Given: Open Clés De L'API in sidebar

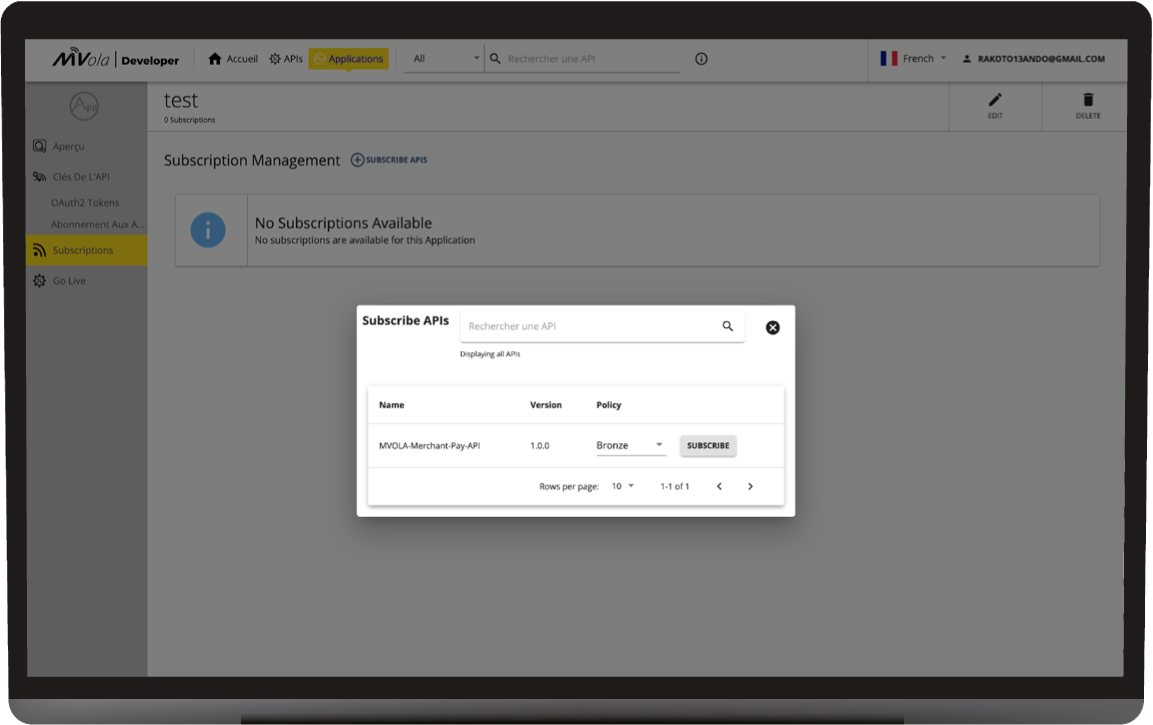Looking at the screenshot, I should pos(80,177).
